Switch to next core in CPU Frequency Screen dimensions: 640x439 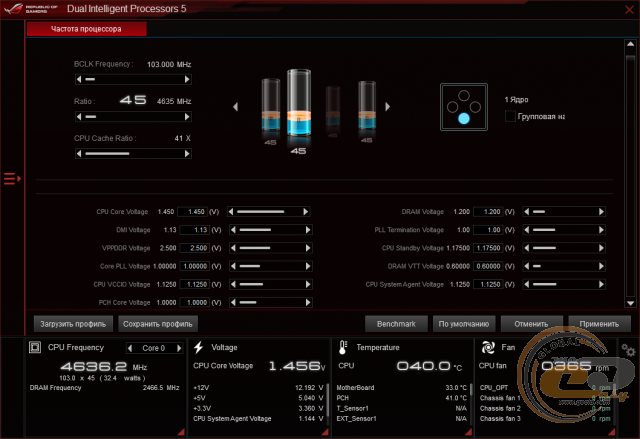[x=179, y=348]
